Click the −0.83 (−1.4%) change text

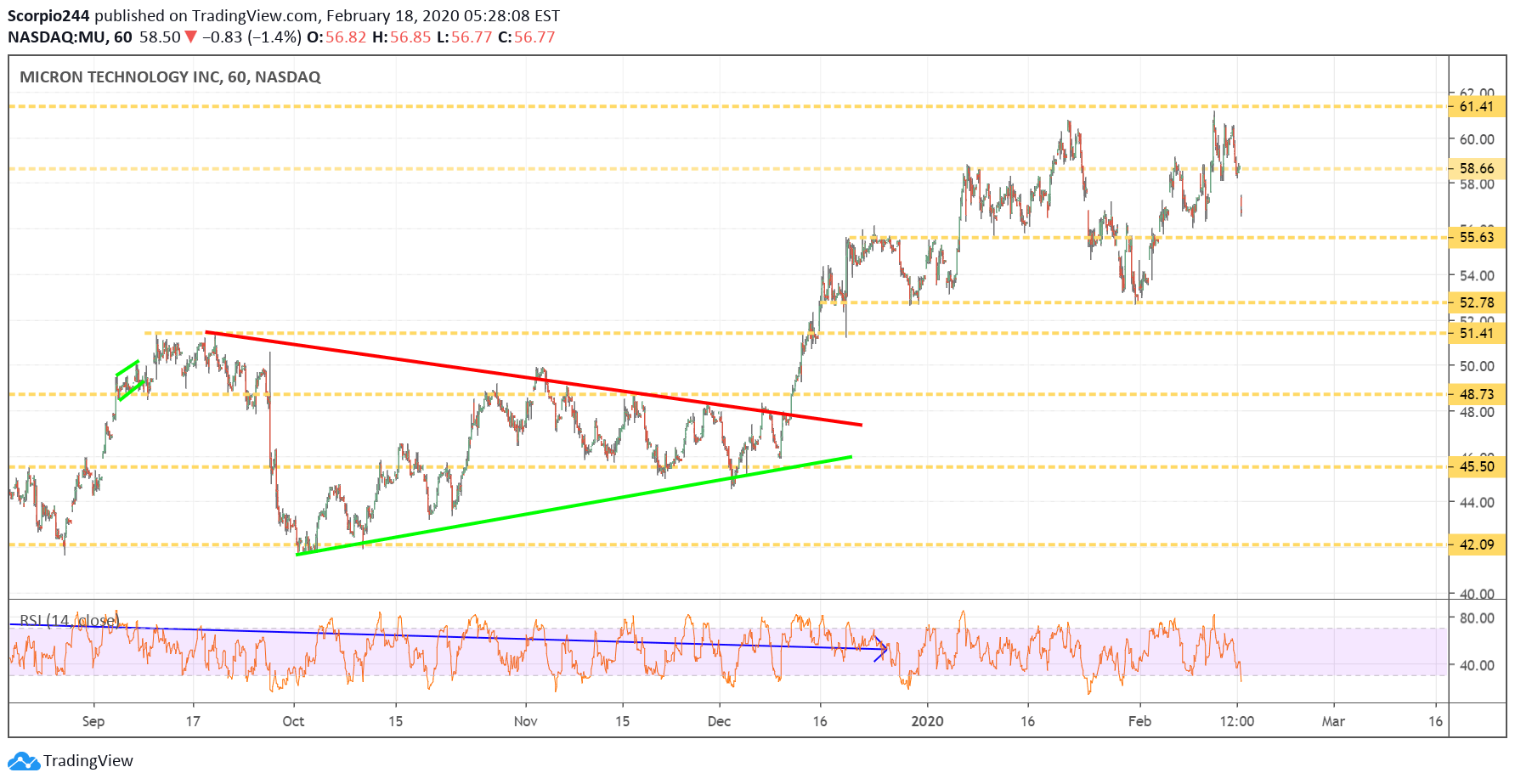[x=252, y=37]
